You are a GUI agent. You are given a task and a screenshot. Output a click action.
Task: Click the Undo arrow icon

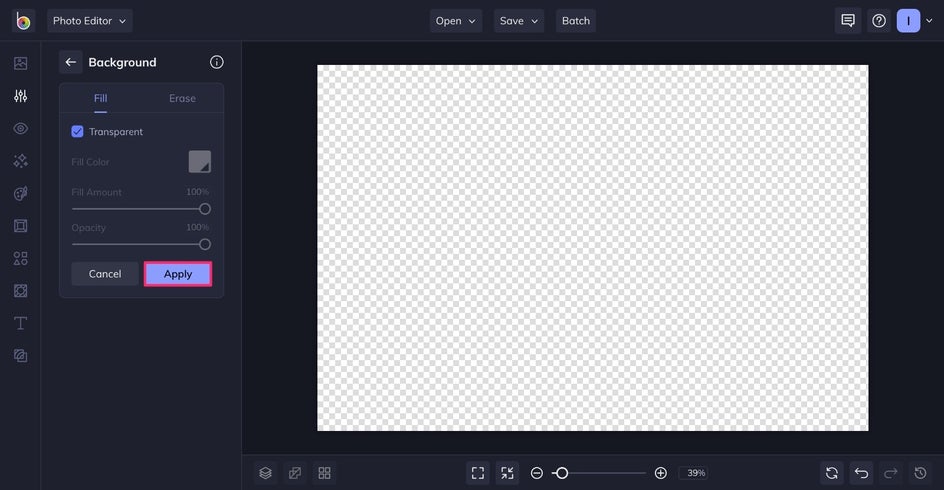pos(862,473)
